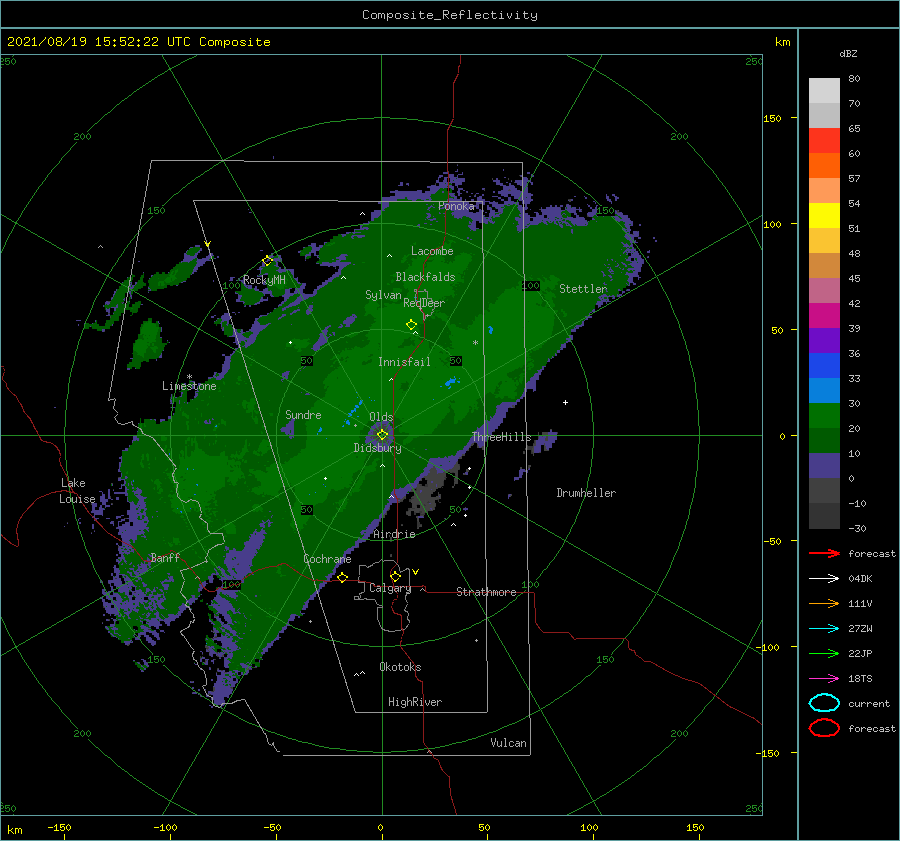Image resolution: width=900 pixels, height=841 pixels.
Task: Click the Cochrane label
Action: (x=327, y=559)
